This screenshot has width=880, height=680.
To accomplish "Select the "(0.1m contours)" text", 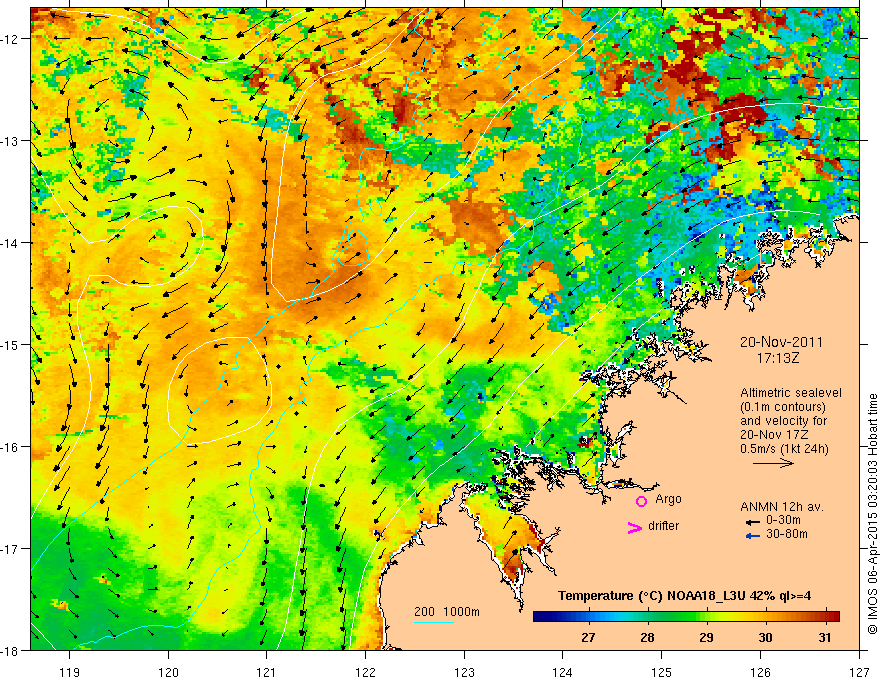I will [x=783, y=407].
